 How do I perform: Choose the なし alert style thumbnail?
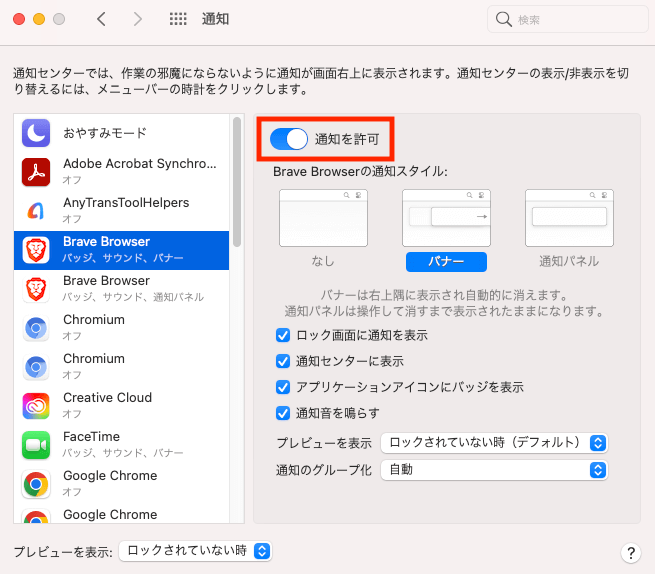323,218
